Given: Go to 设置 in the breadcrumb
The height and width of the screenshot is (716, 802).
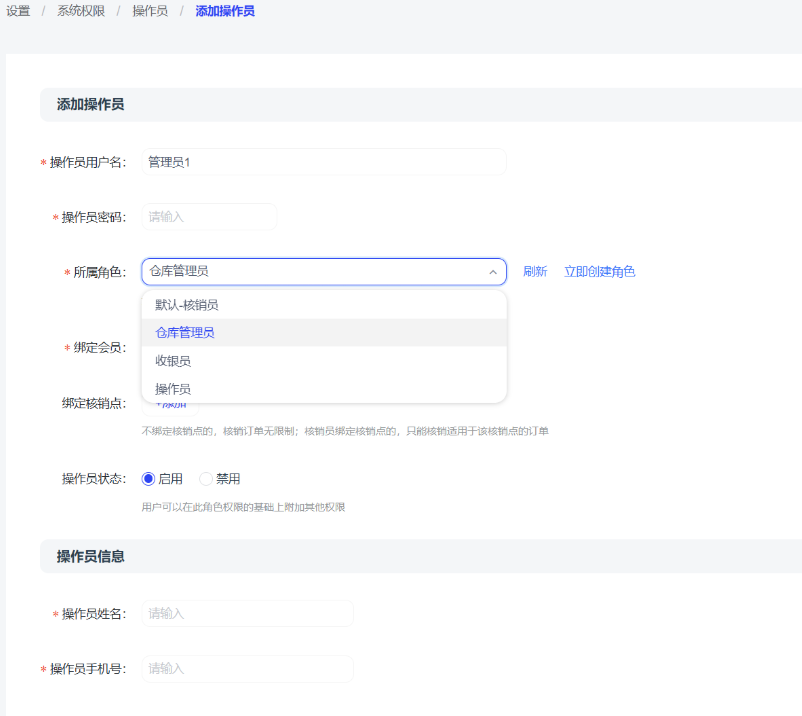Looking at the screenshot, I should 18,11.
